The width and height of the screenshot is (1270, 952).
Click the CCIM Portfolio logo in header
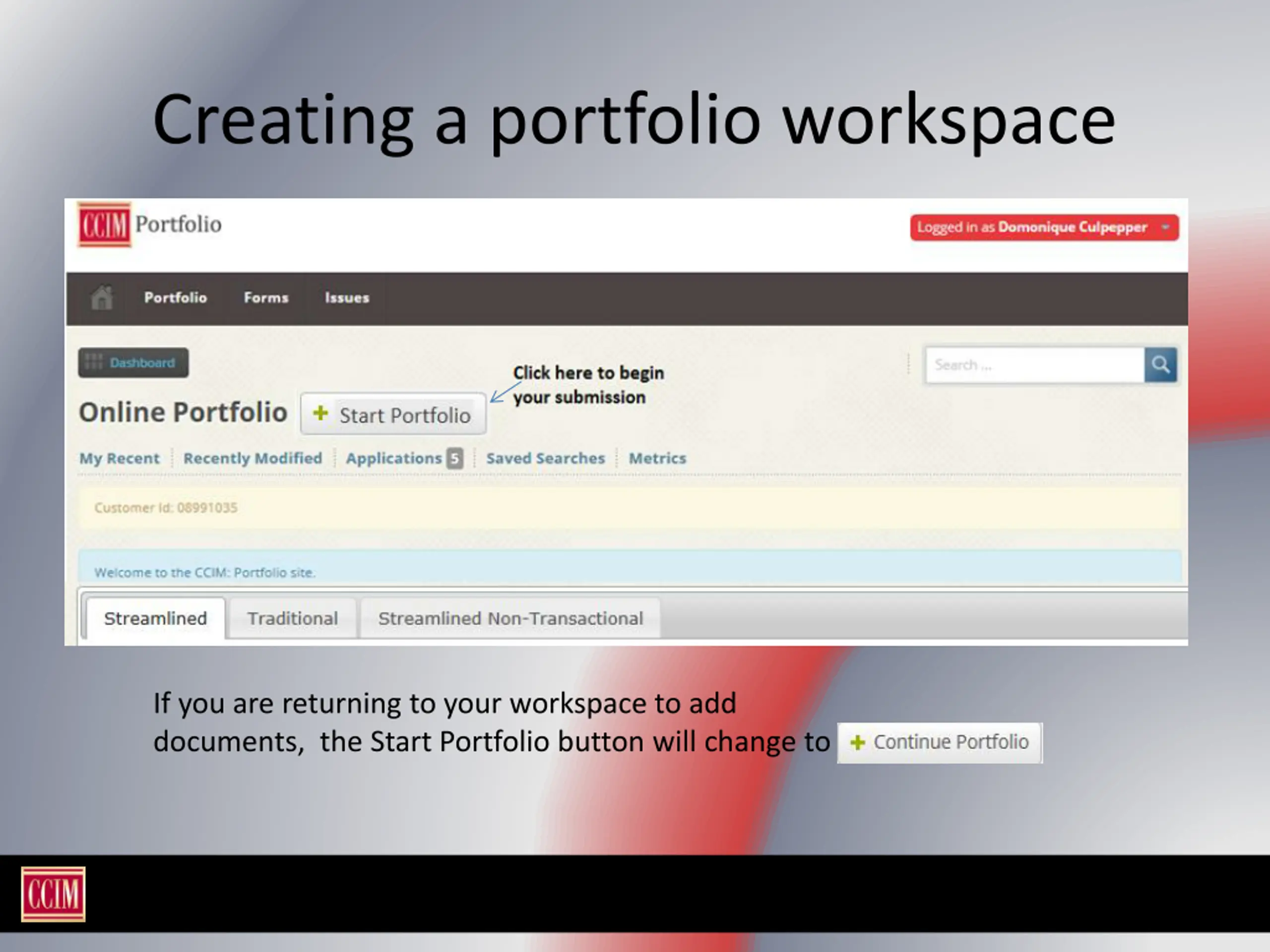(150, 225)
